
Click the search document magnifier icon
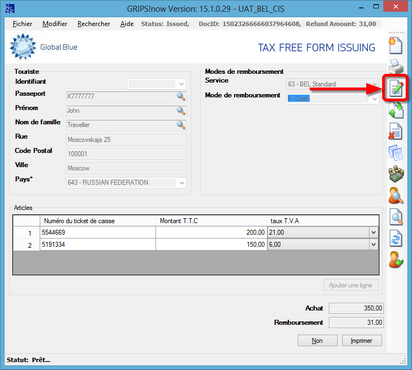396,217
